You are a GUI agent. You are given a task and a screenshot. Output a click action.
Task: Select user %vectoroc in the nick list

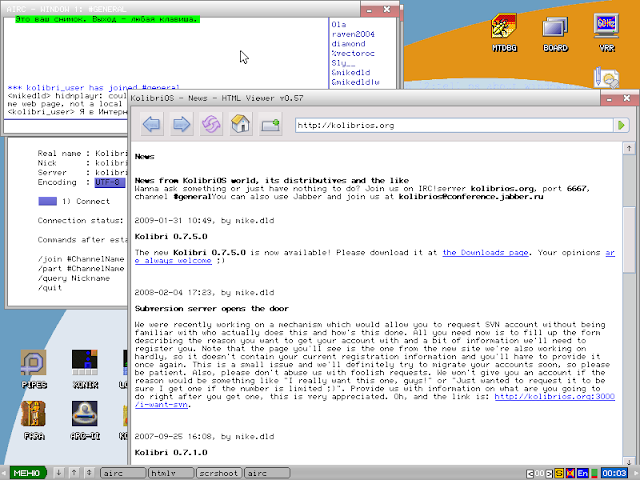(x=353, y=53)
